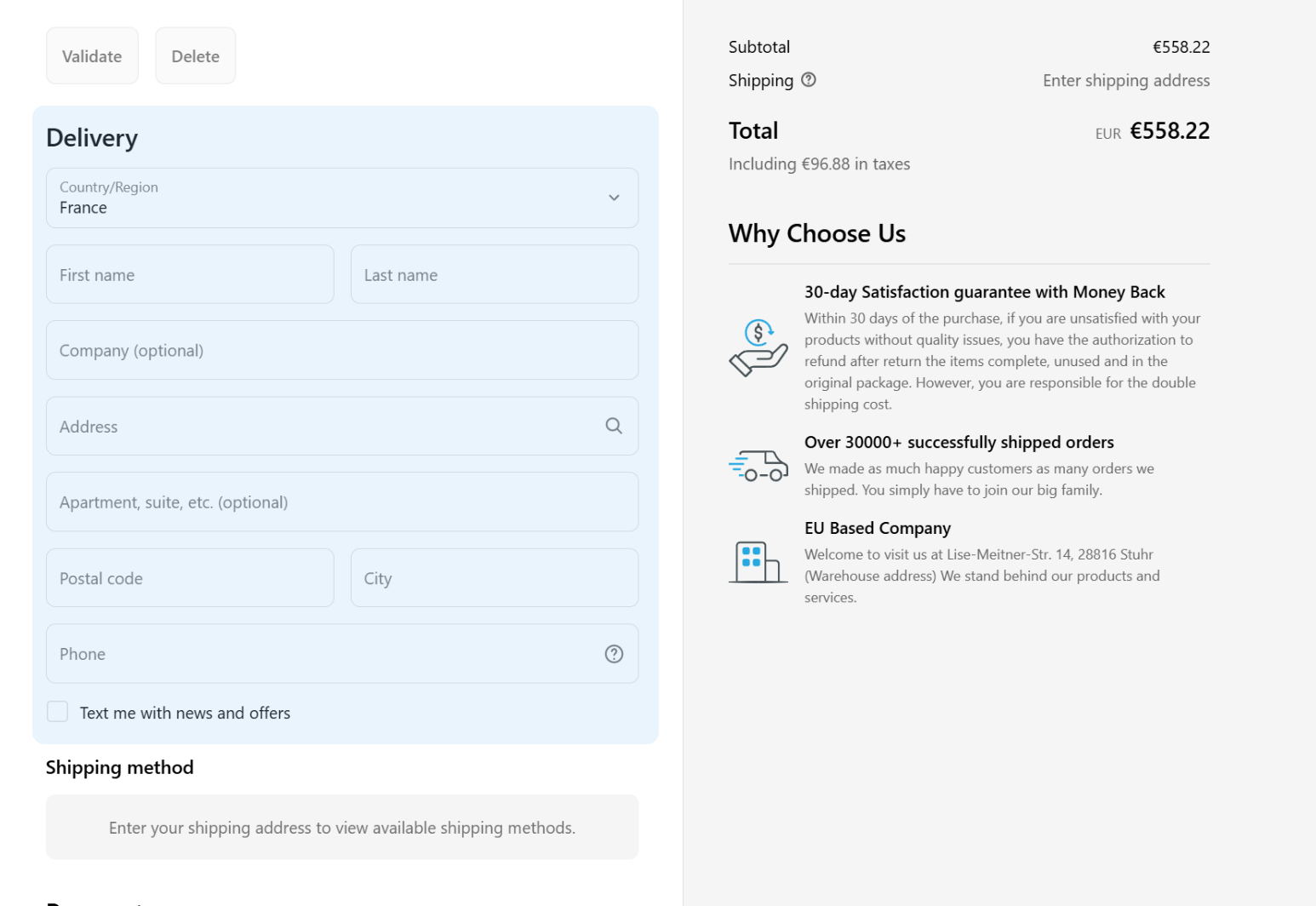
Task: Select the Apartment, suite, etc. field
Action: click(x=341, y=502)
